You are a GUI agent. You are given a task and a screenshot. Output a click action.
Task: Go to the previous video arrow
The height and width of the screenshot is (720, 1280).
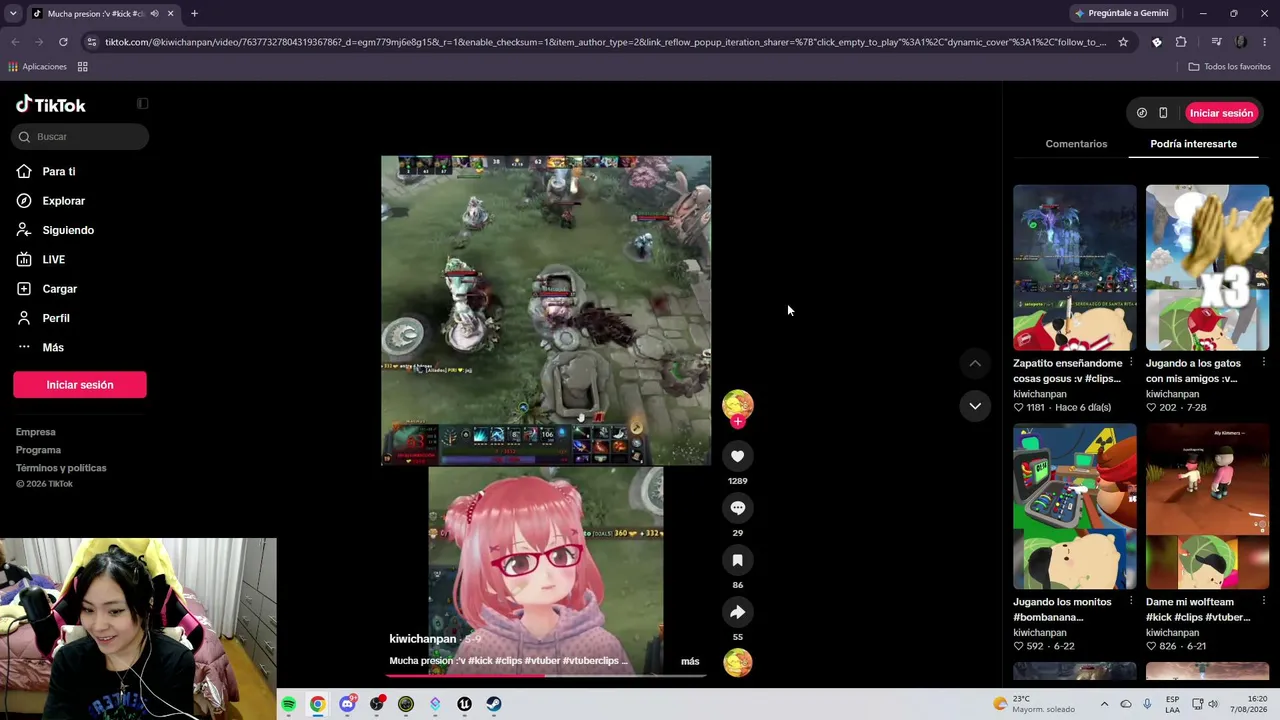(x=975, y=363)
